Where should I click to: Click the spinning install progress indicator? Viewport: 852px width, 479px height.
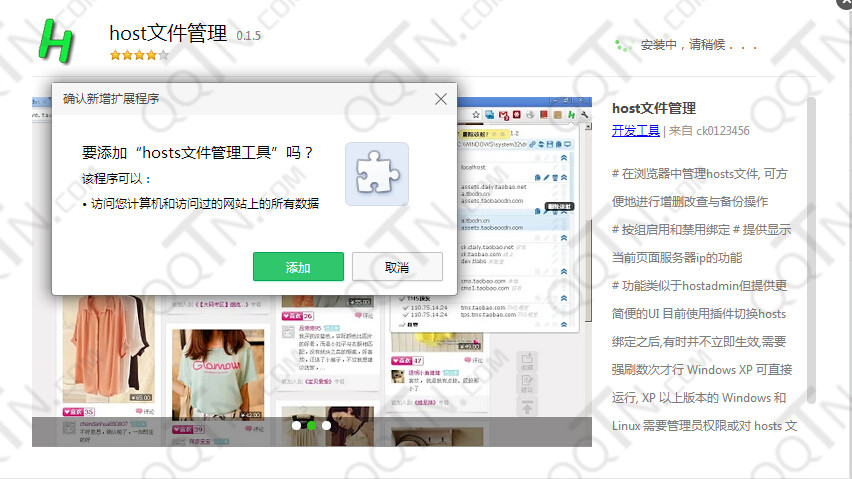click(x=623, y=45)
